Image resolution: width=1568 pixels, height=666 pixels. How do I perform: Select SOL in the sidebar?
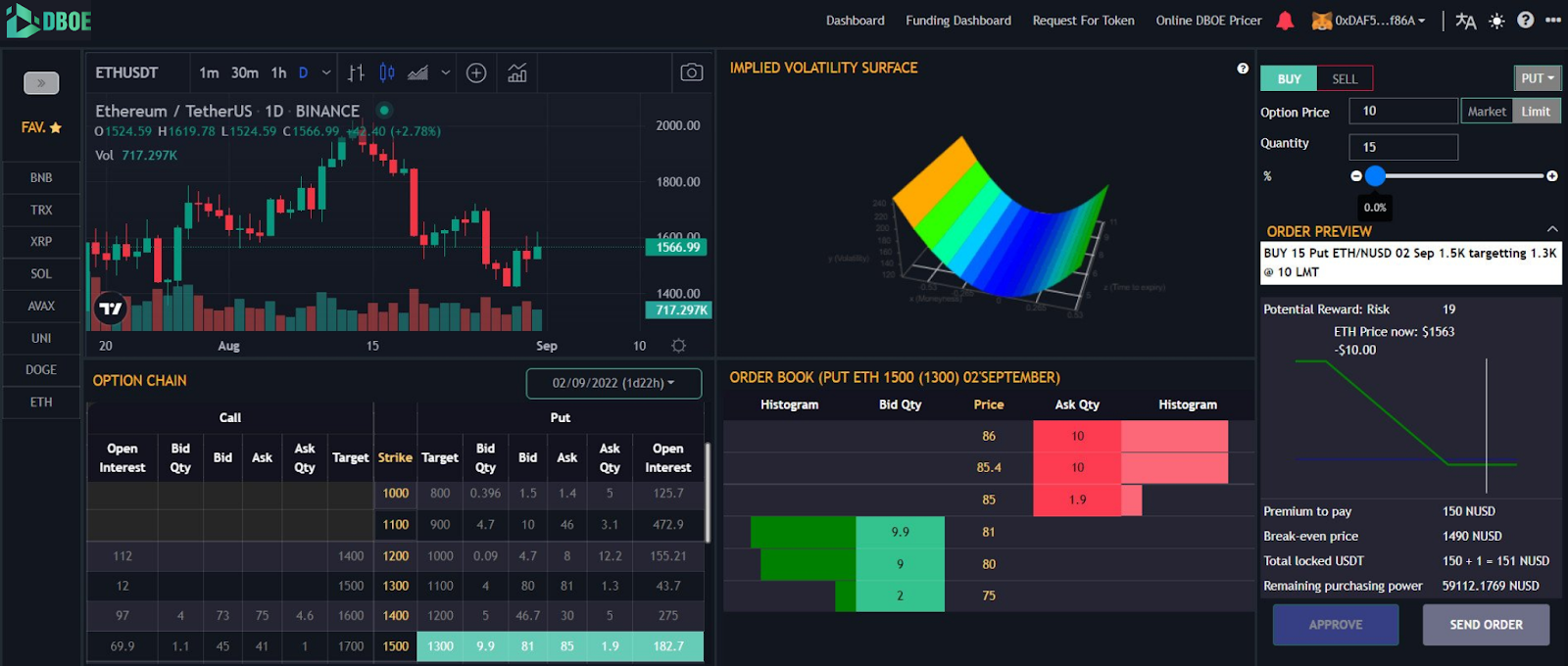(x=41, y=274)
